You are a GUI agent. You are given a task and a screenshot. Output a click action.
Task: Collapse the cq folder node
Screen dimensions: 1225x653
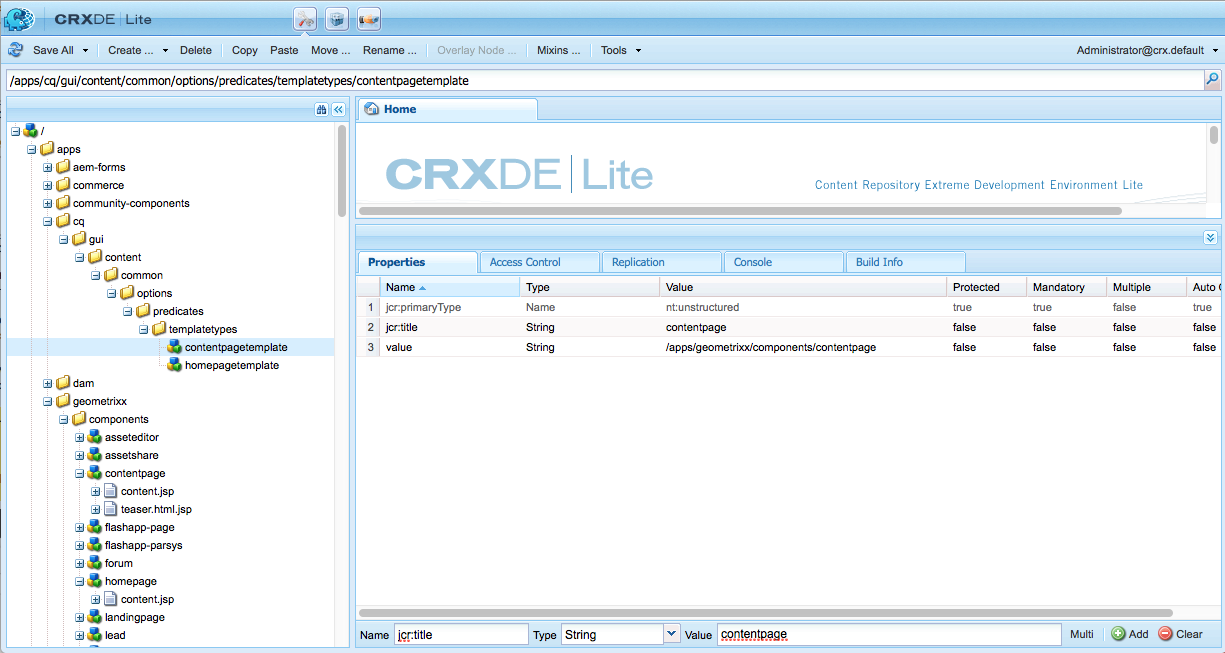coord(48,221)
